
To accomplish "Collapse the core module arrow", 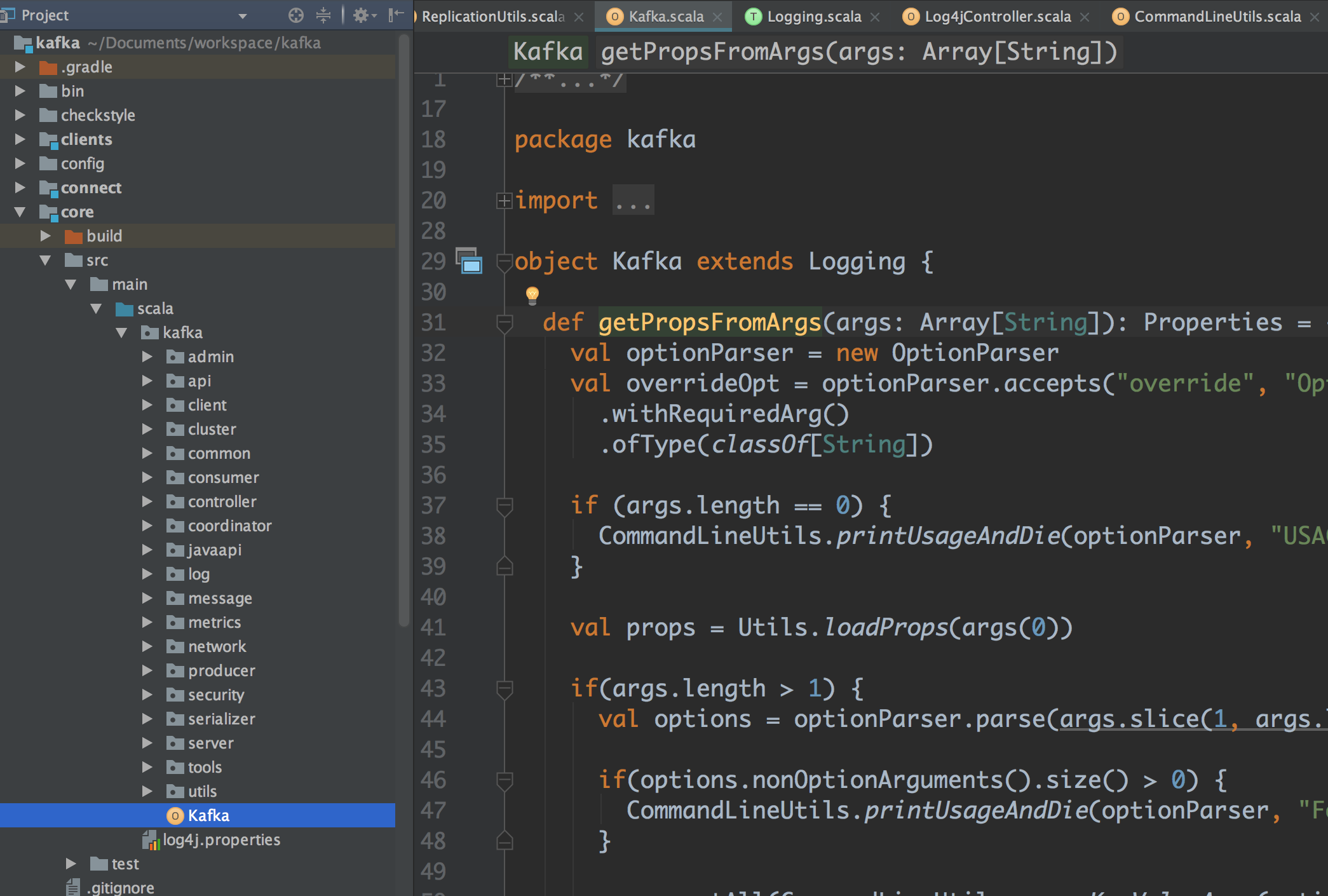I will pos(20,212).
